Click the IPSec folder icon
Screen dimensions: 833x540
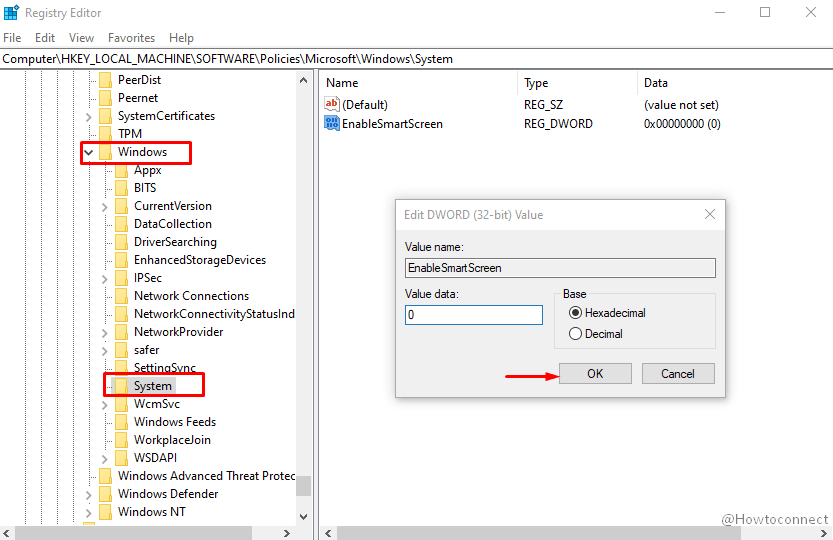coord(122,278)
